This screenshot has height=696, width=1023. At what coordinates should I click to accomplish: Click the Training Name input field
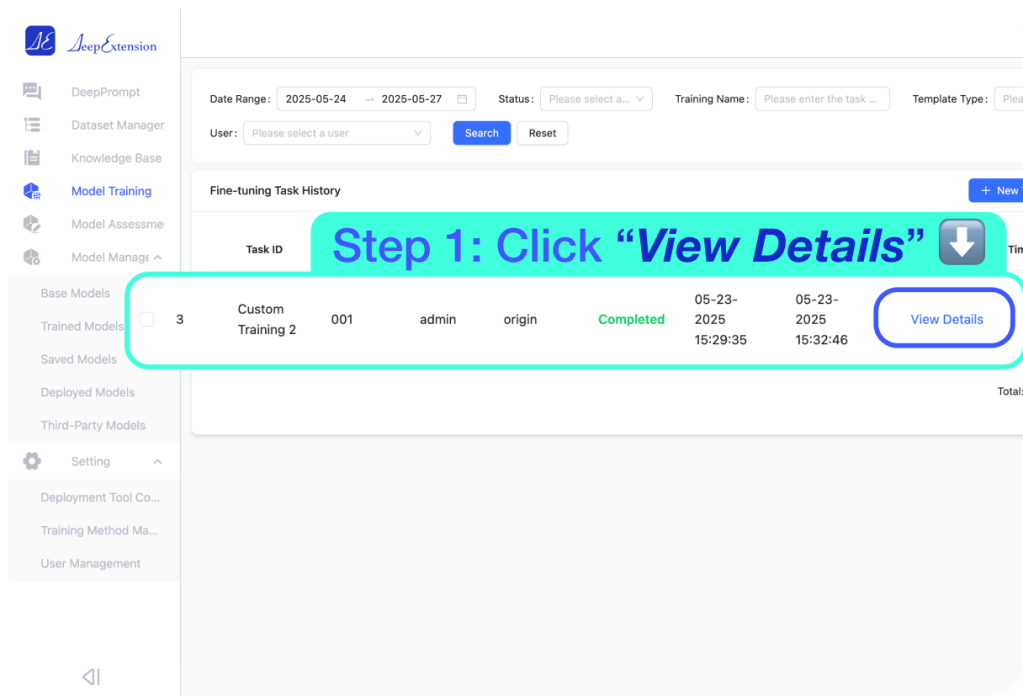tap(822, 99)
